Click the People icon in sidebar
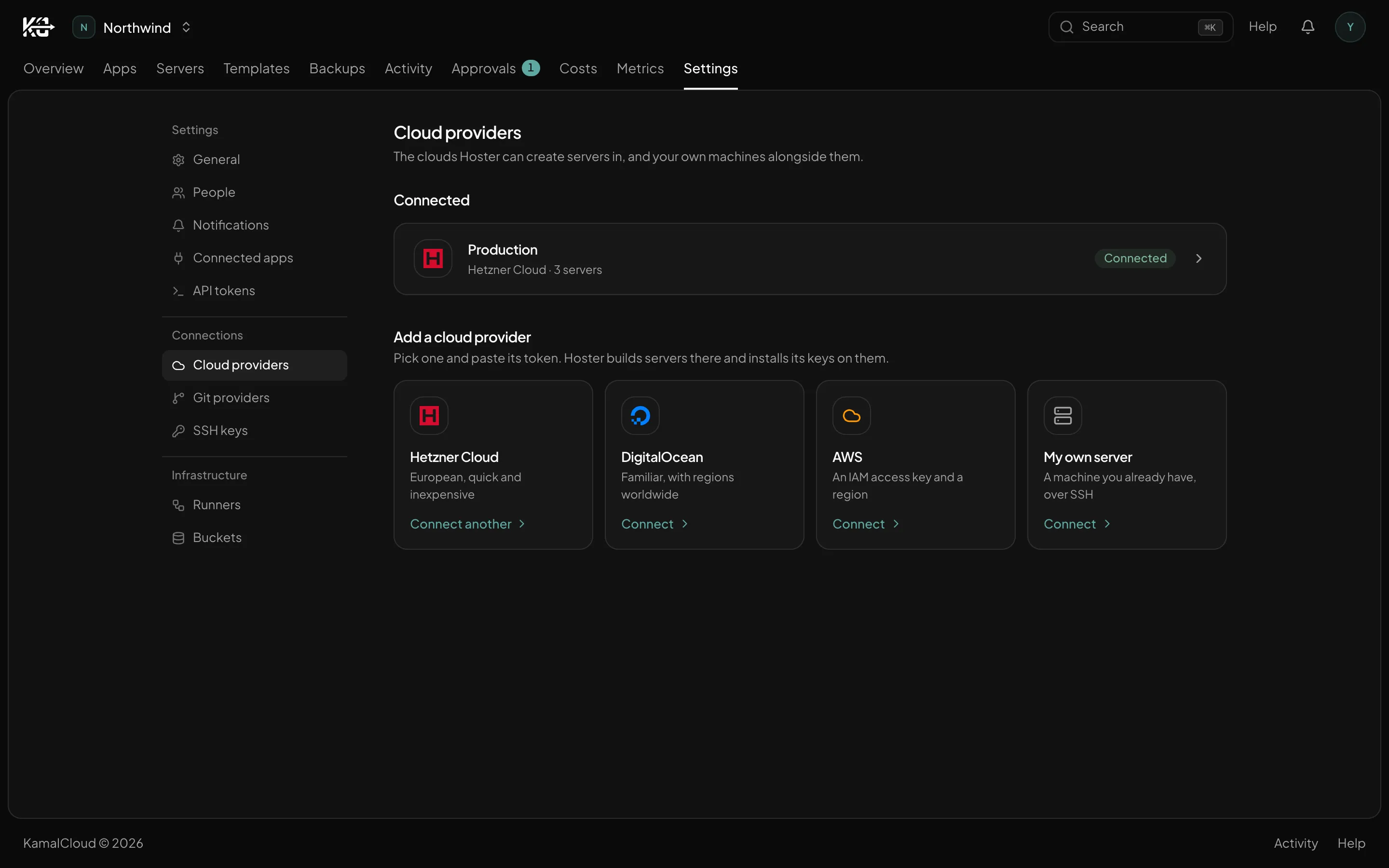 click(178, 193)
